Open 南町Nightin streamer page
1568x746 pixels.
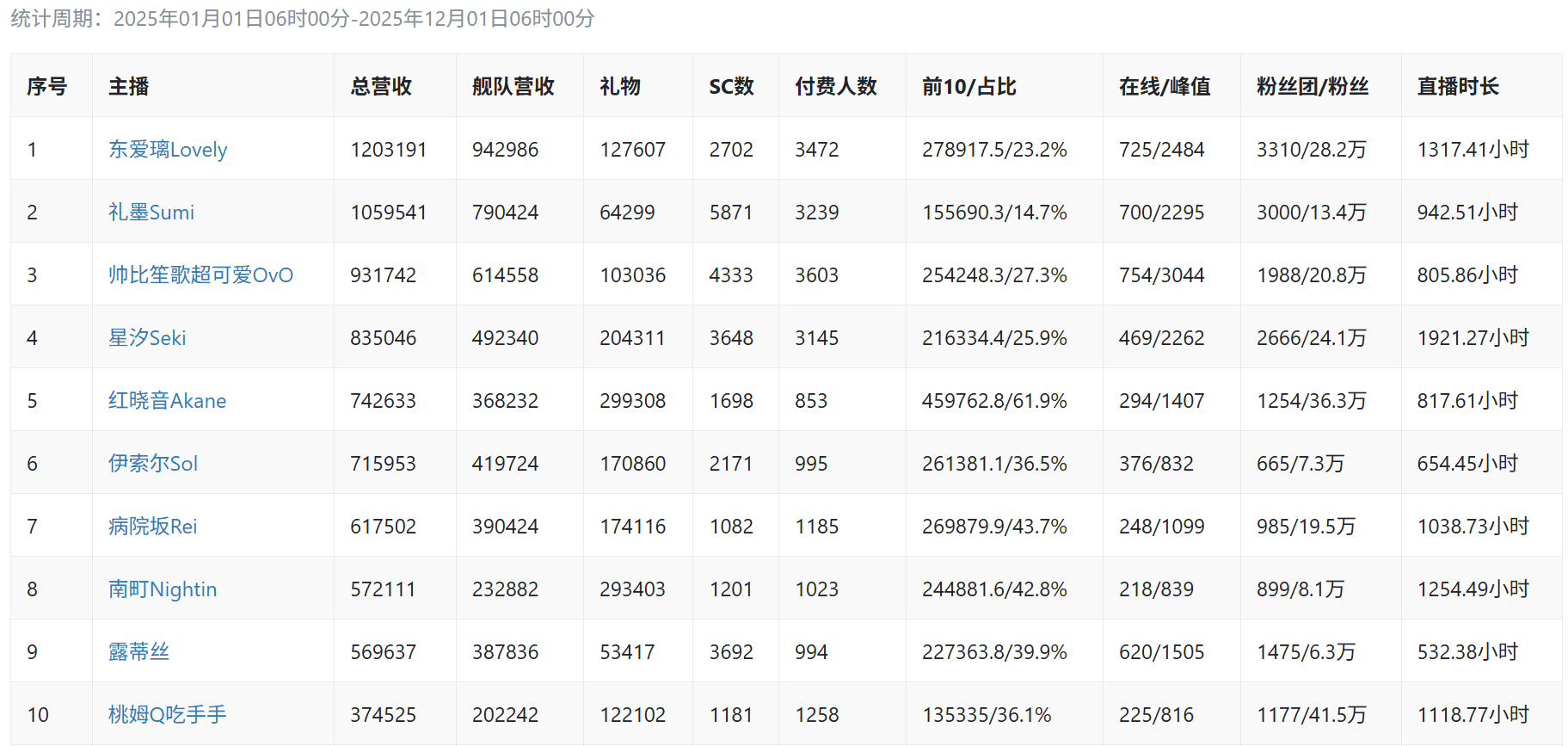point(163,589)
